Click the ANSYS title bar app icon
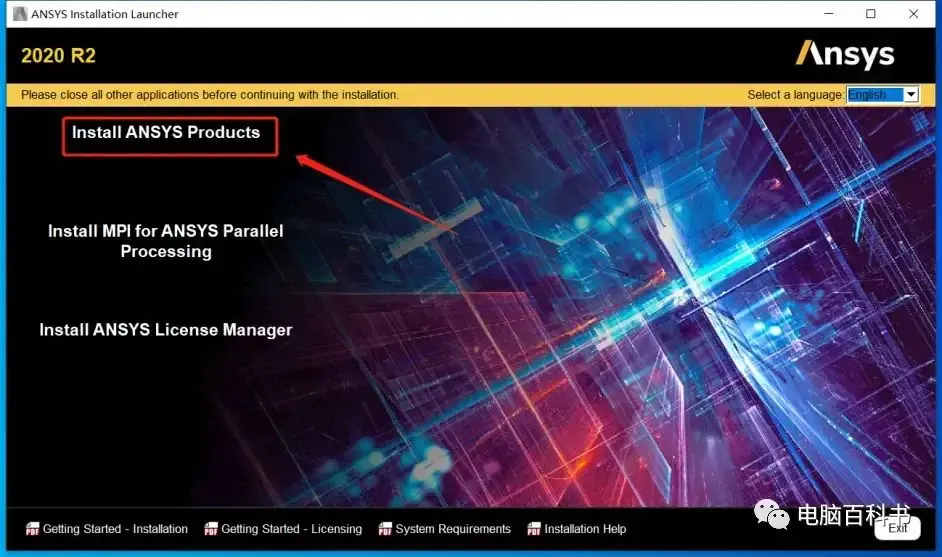942x557 pixels. pos(20,13)
